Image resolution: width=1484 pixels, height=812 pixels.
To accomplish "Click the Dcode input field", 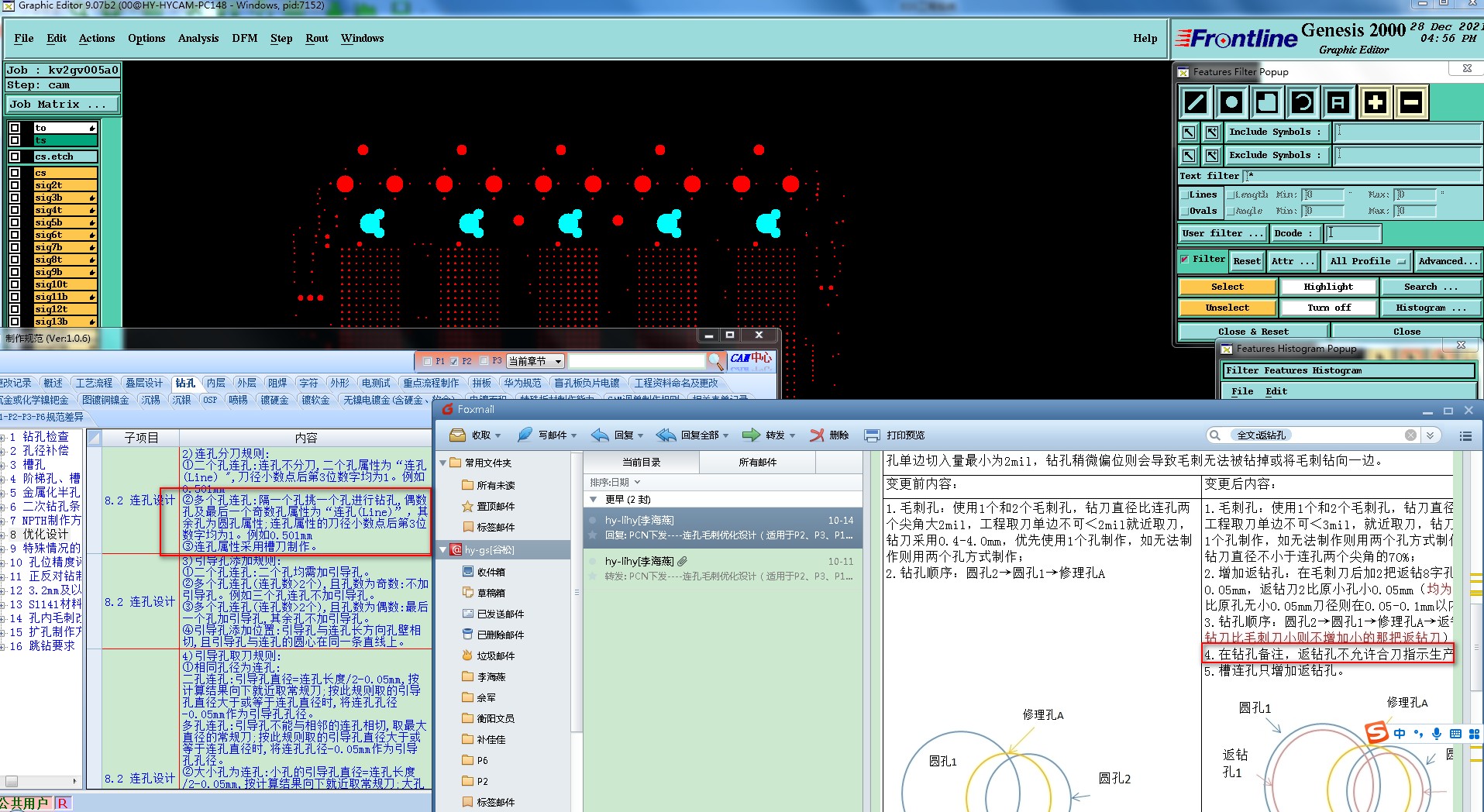I will click(x=1352, y=233).
